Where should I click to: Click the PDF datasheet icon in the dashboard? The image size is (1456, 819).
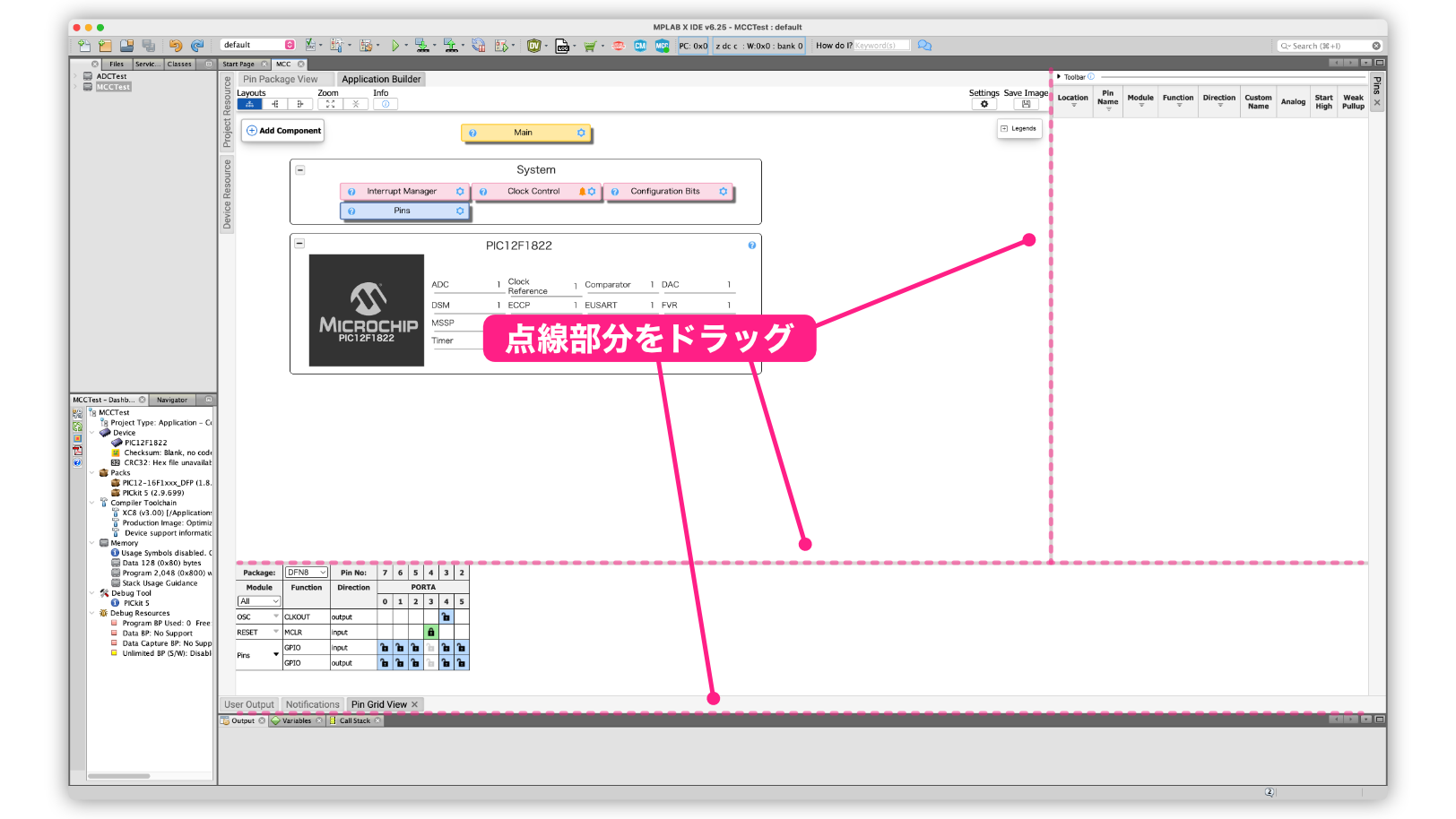(x=77, y=451)
